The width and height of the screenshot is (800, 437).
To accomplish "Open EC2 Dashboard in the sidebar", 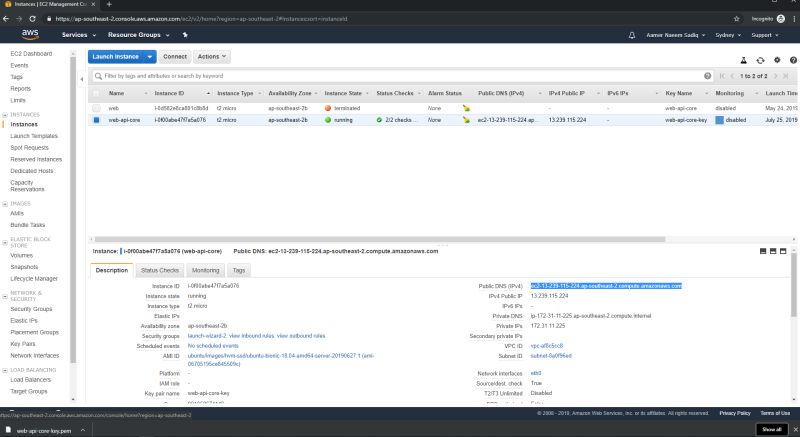I will pos(31,54).
